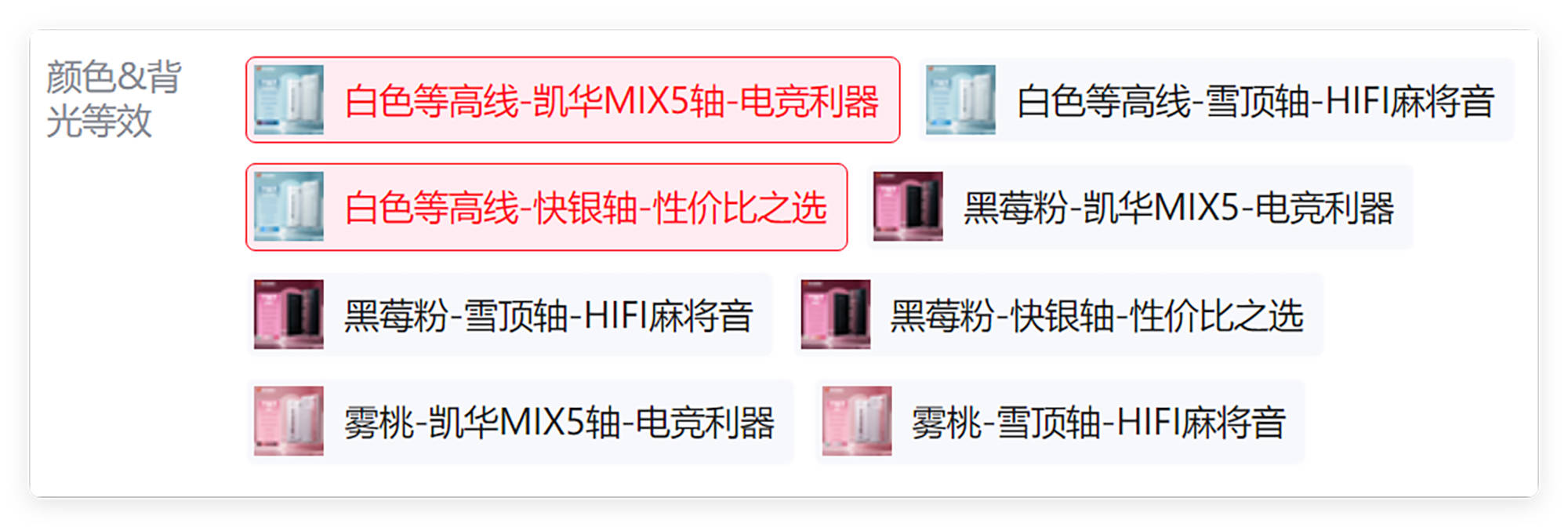Pick option text 黑莓粉-凯华MIX5-电竞利器
The height and width of the screenshot is (527, 1568).
pyautogui.click(x=1178, y=208)
